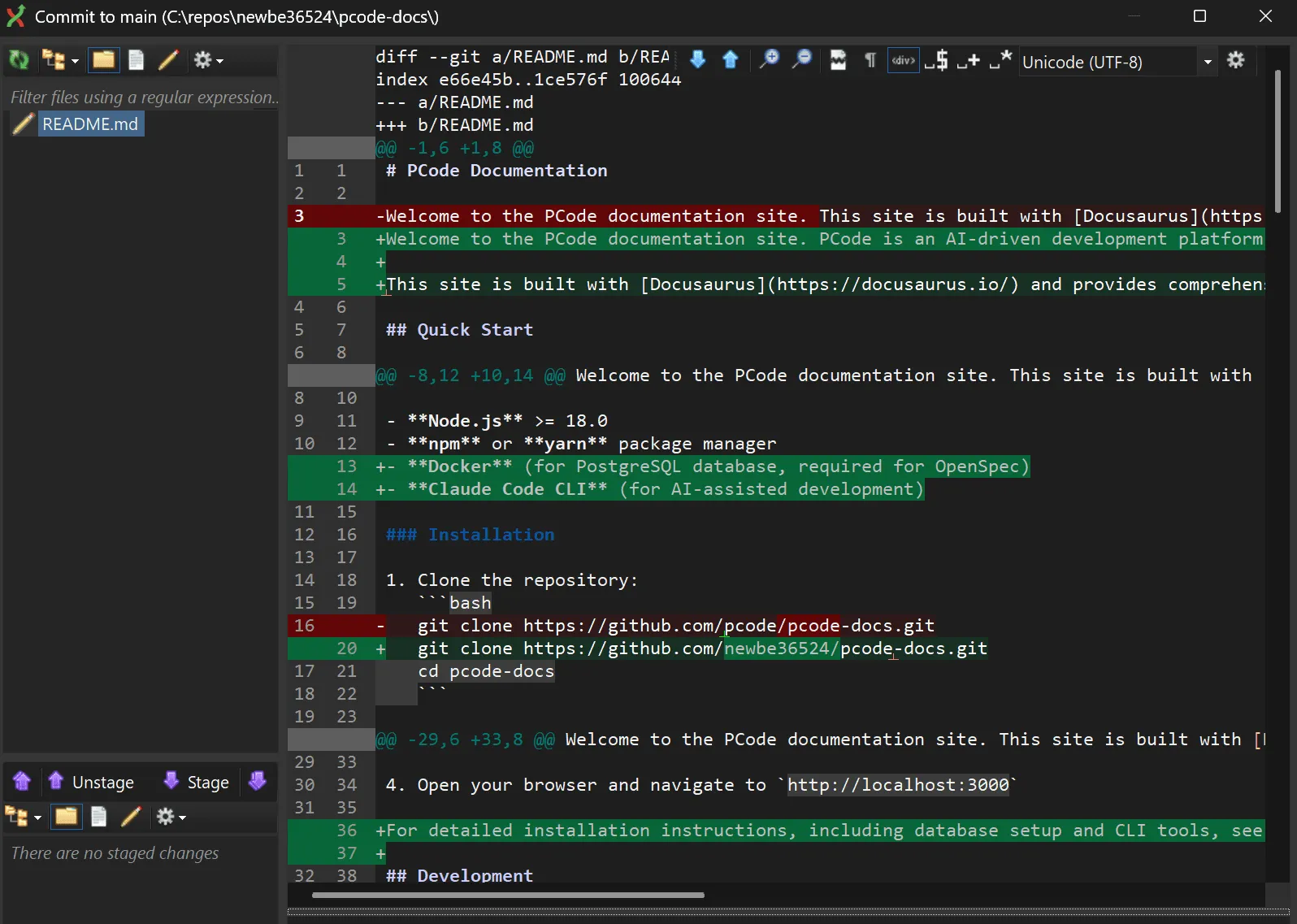This screenshot has height=924, width=1297.
Task: Click the '**Node.js** >= 18.0' line
Action: (x=497, y=421)
